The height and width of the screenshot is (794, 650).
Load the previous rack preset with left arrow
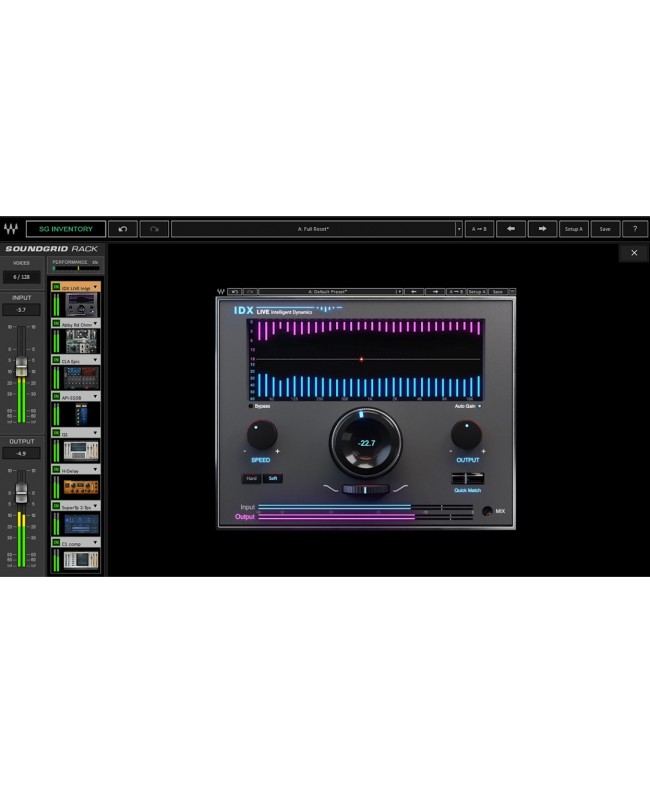(x=511, y=229)
